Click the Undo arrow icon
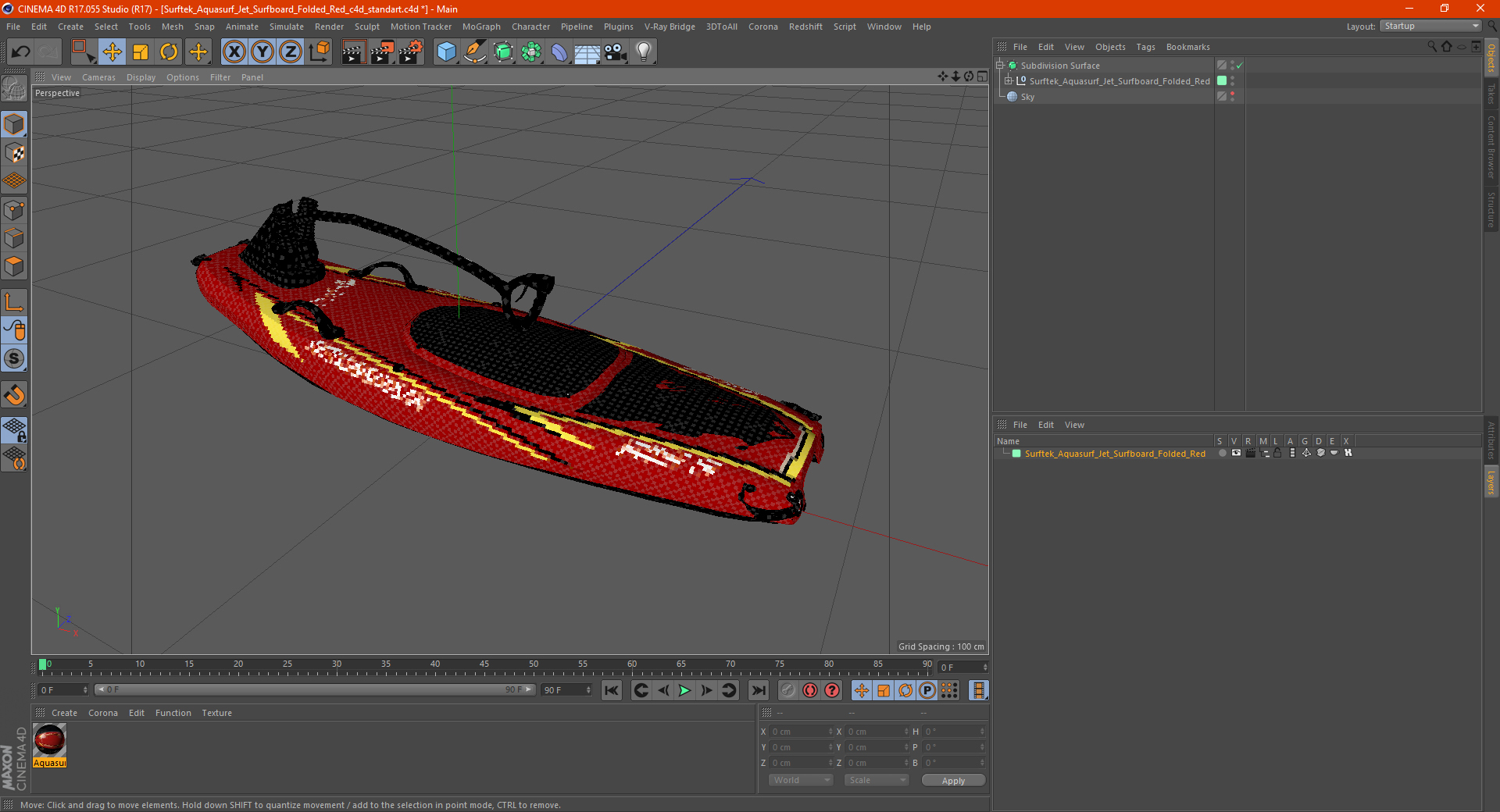Viewport: 1500px width, 812px height. [21, 52]
